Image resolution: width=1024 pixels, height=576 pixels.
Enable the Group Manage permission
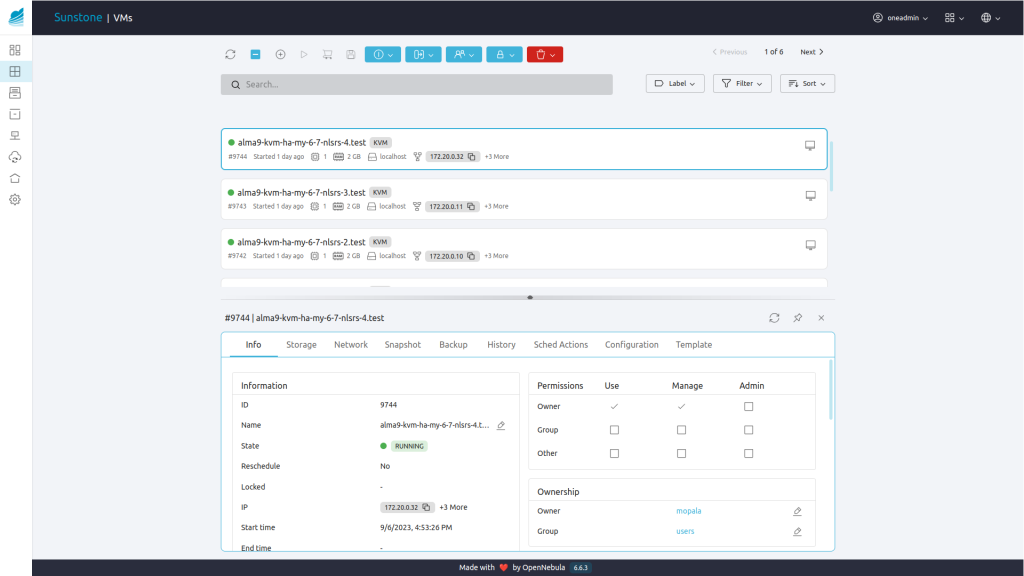[x=681, y=429]
